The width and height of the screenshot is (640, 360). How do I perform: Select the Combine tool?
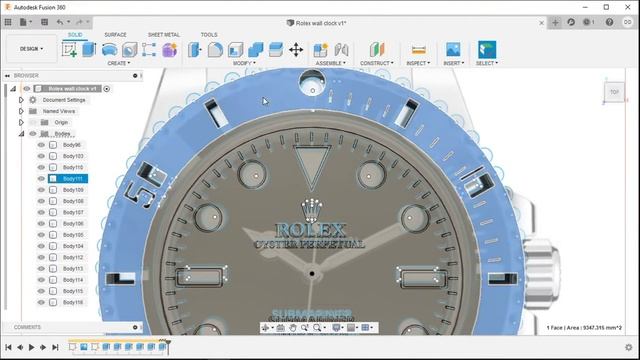pyautogui.click(x=256, y=50)
